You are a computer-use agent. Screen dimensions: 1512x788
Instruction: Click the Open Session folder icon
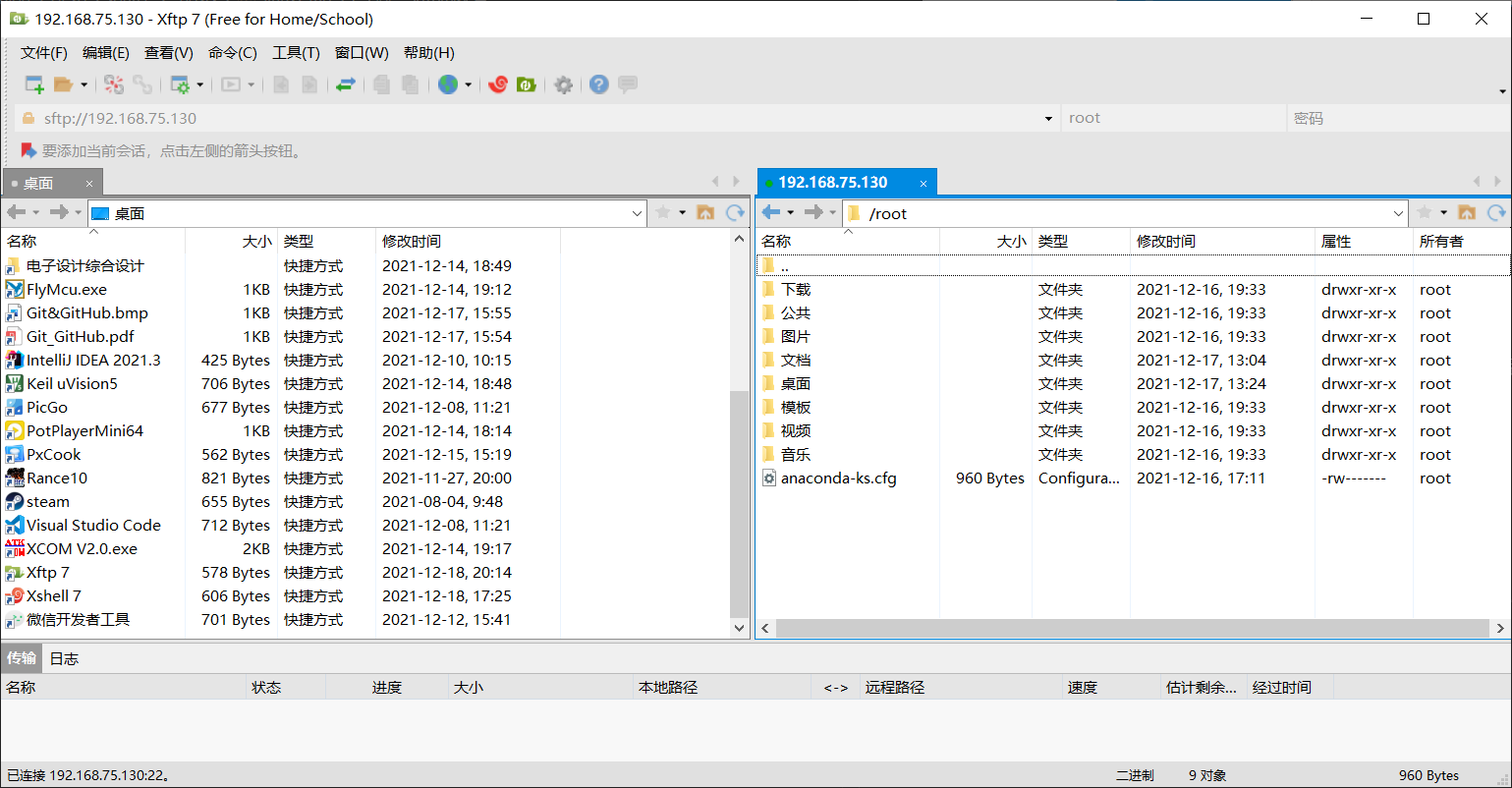tap(63, 84)
